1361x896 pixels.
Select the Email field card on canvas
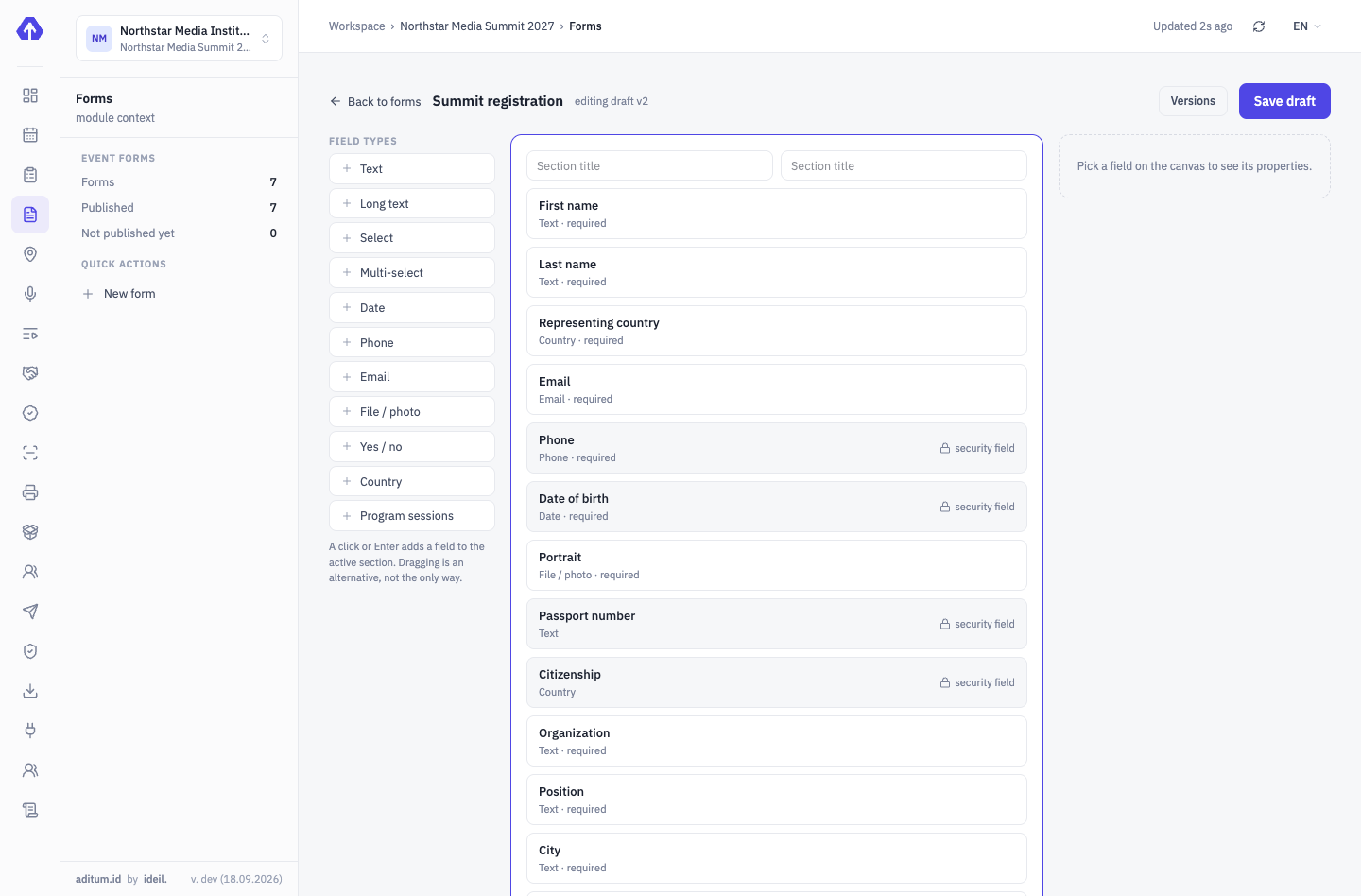pos(777,389)
